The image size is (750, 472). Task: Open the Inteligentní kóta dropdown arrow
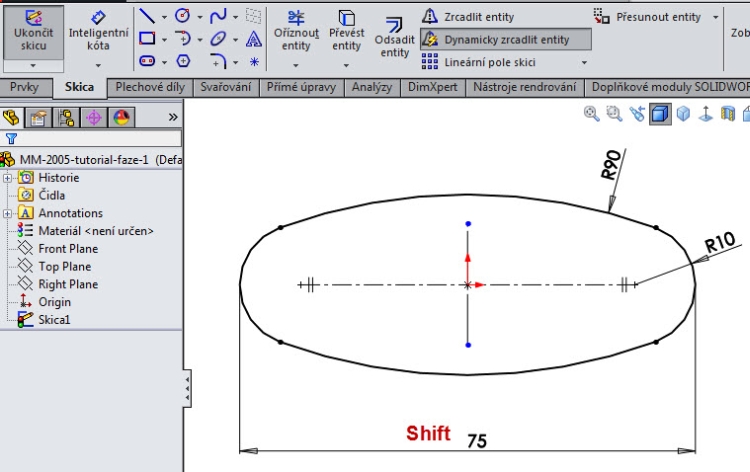98,65
